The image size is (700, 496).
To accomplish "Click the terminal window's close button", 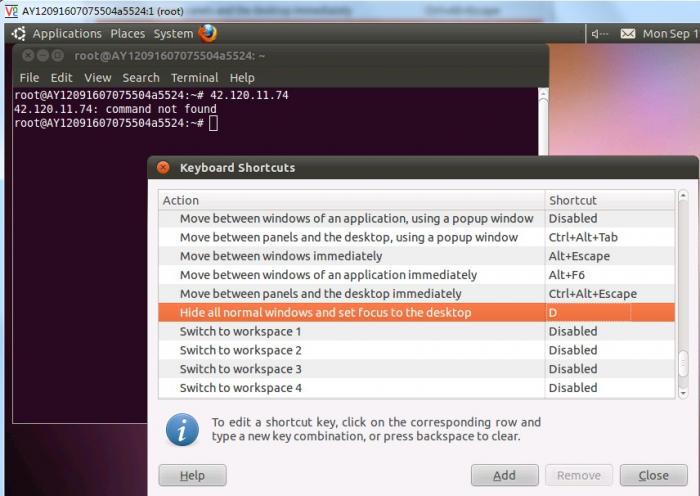I will [28, 56].
